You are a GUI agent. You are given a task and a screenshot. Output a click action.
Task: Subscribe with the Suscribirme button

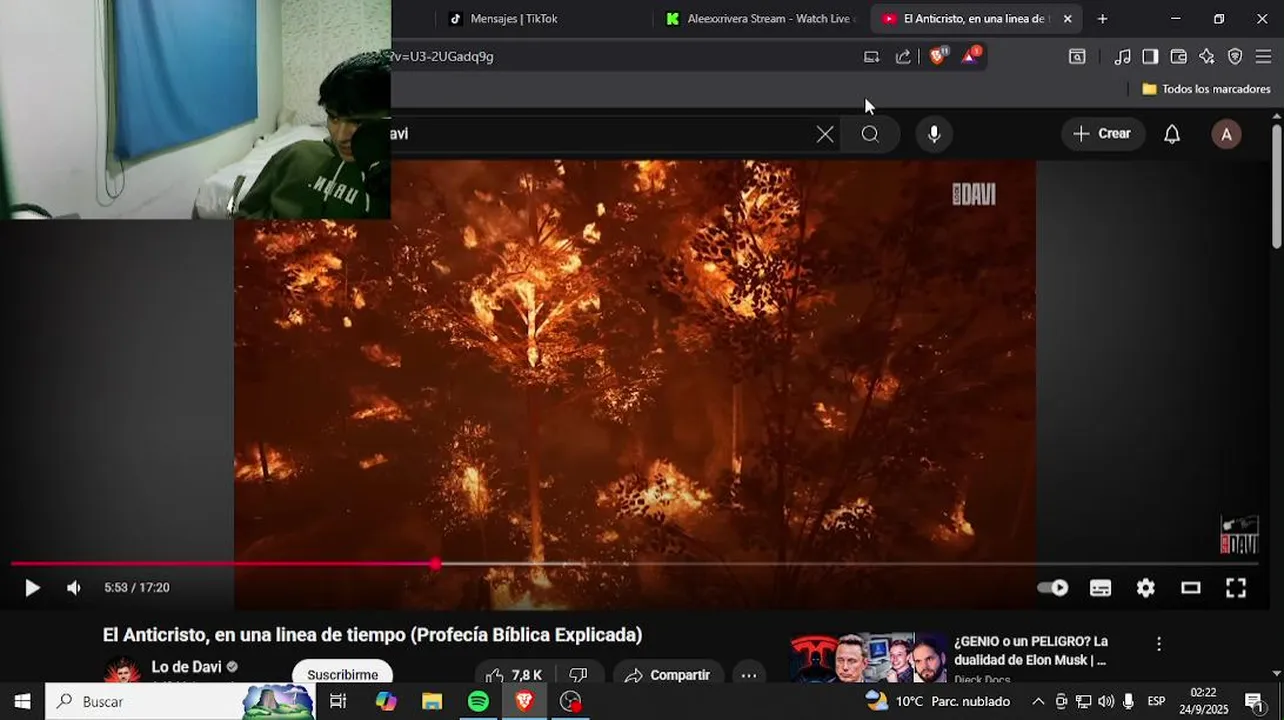[x=342, y=675]
